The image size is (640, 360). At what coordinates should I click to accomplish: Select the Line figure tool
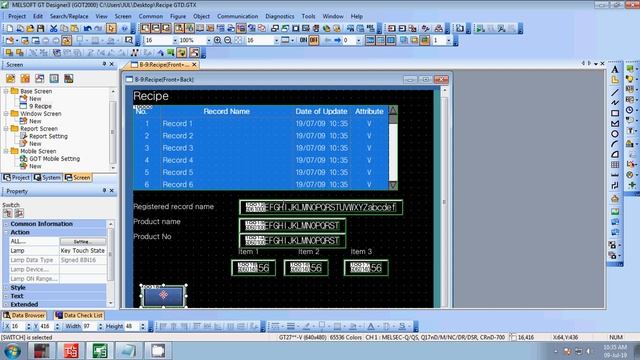tap(615, 92)
